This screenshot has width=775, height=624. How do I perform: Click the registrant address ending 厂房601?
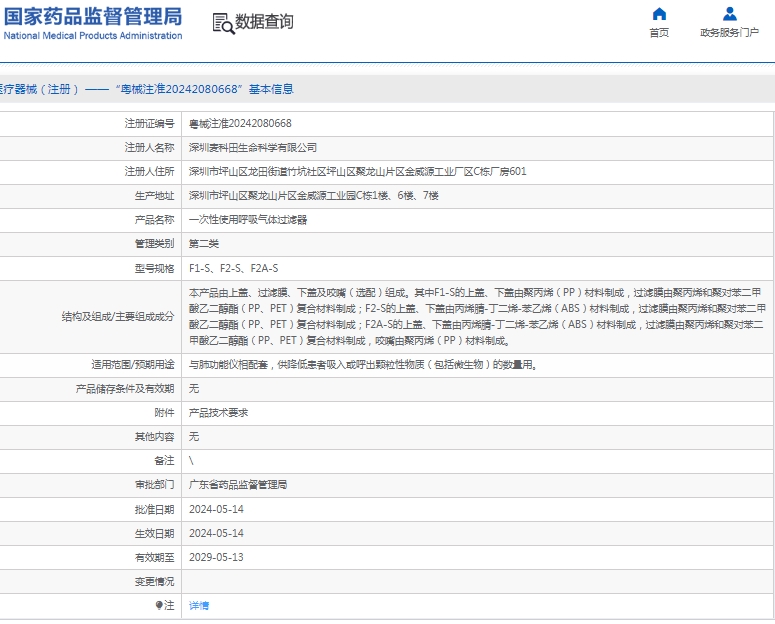pos(357,172)
